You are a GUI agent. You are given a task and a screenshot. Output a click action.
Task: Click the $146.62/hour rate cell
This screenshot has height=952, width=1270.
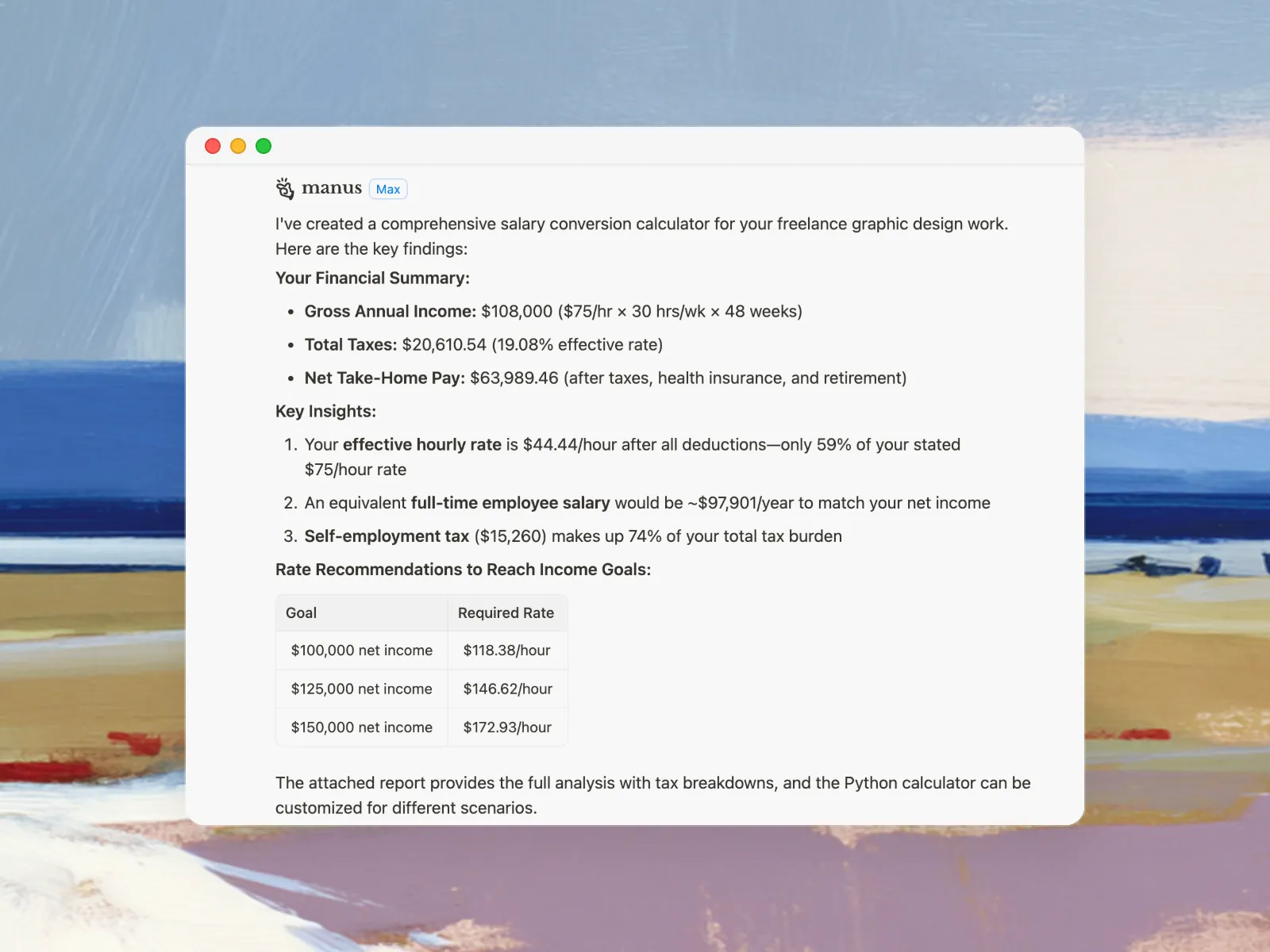click(x=507, y=689)
